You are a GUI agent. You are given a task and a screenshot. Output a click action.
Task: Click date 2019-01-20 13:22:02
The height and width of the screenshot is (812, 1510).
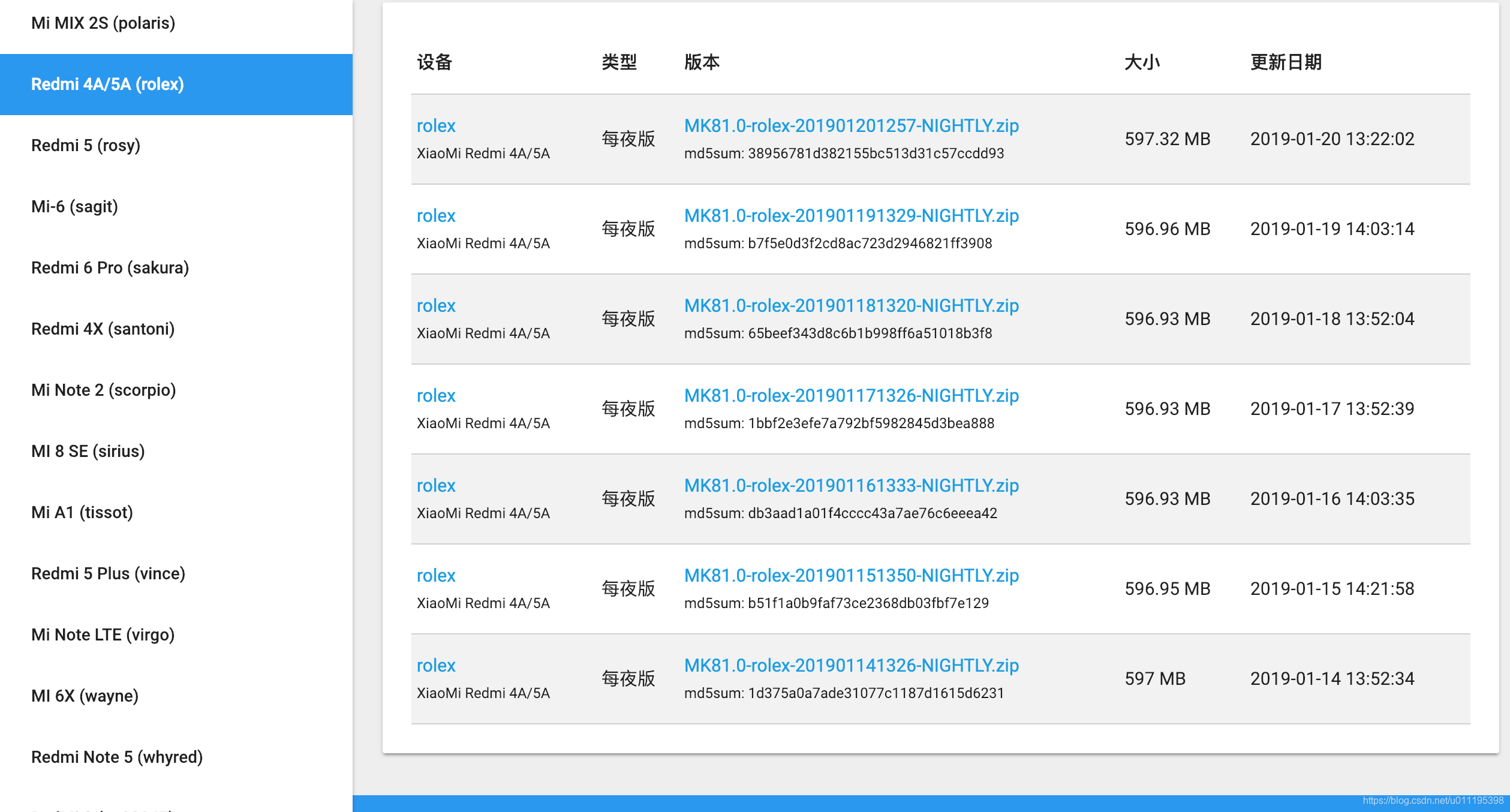pos(1332,139)
